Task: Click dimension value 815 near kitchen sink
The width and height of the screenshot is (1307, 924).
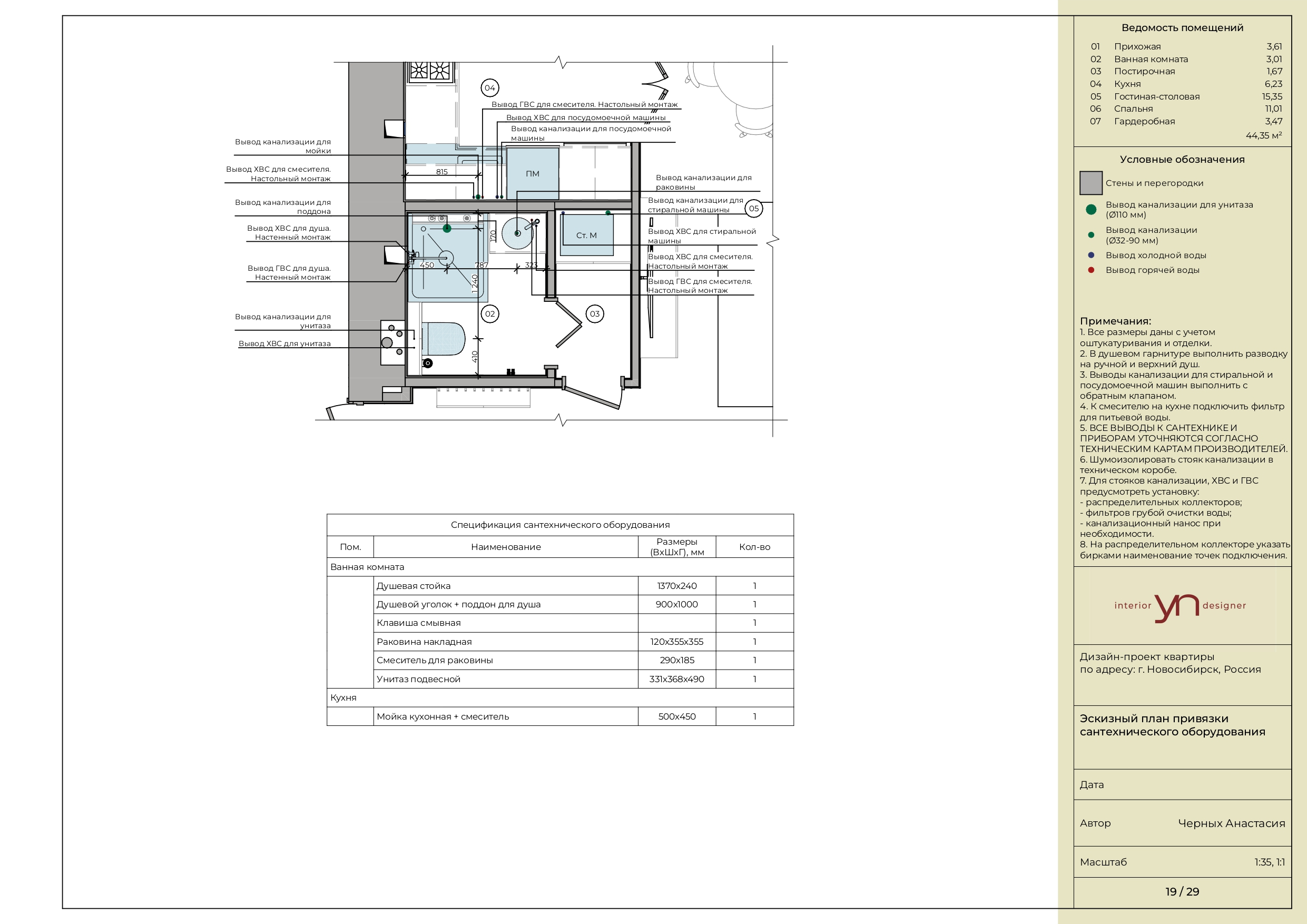Action: 442,171
